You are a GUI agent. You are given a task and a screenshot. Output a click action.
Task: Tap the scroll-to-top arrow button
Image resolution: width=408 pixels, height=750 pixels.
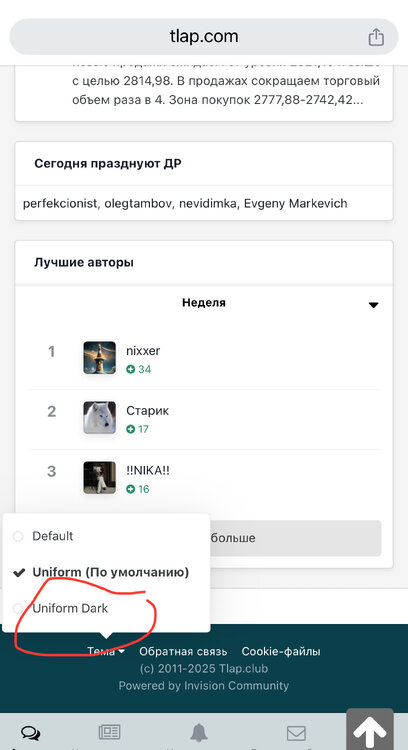(x=370, y=730)
